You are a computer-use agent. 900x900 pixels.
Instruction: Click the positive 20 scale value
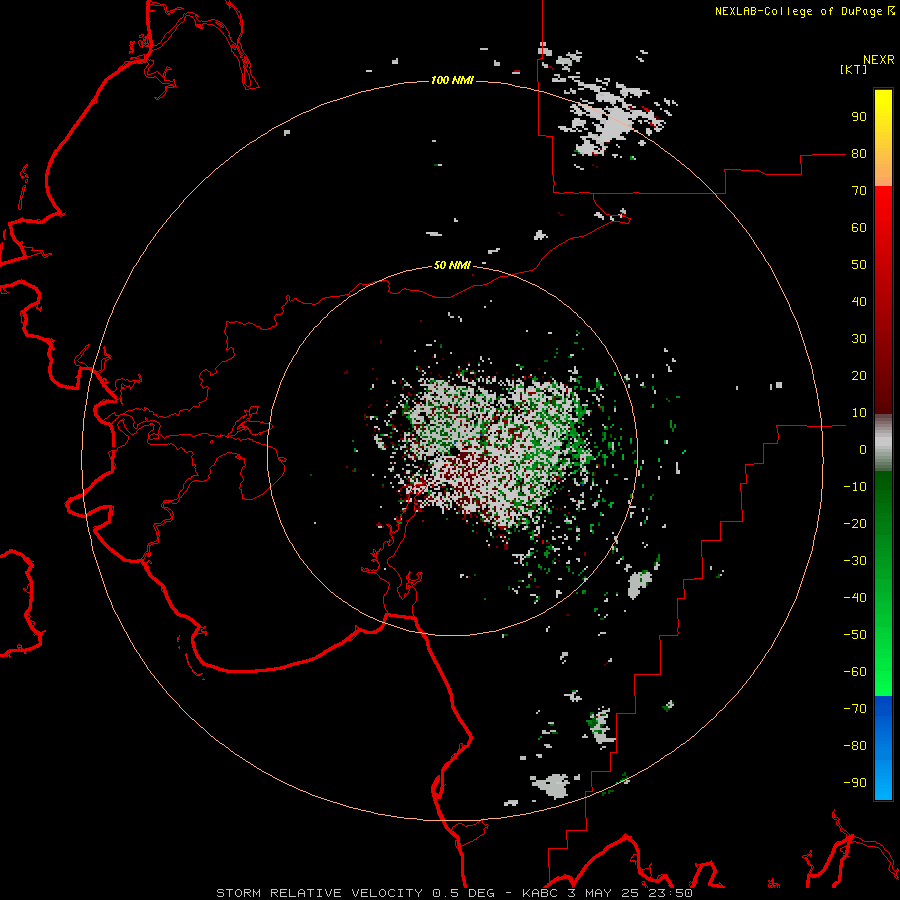(x=859, y=376)
